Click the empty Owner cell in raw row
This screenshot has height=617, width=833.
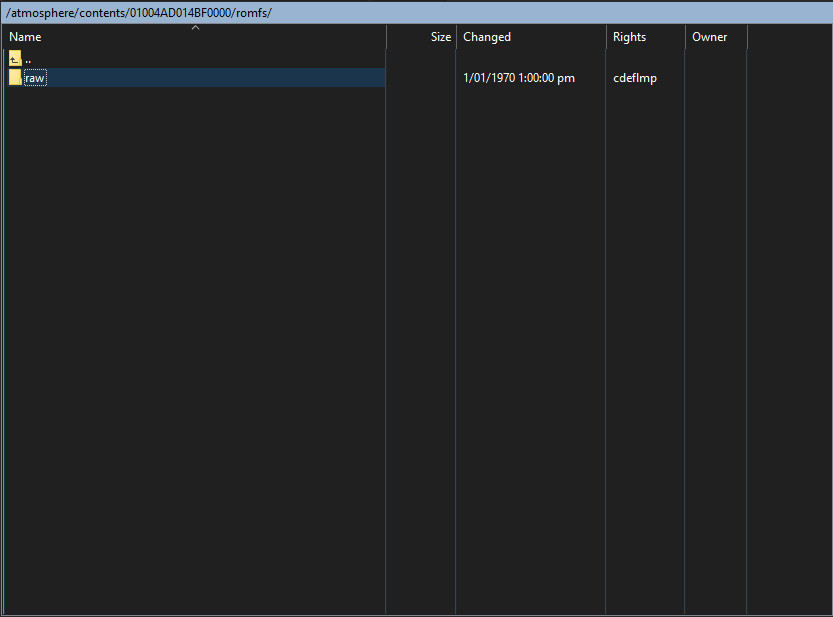(x=715, y=78)
